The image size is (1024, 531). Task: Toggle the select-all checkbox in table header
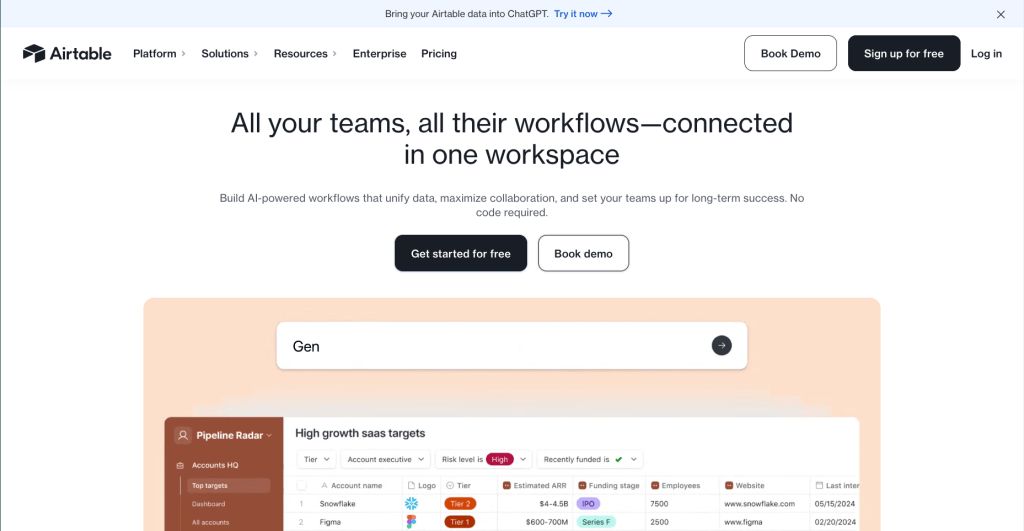(301, 485)
